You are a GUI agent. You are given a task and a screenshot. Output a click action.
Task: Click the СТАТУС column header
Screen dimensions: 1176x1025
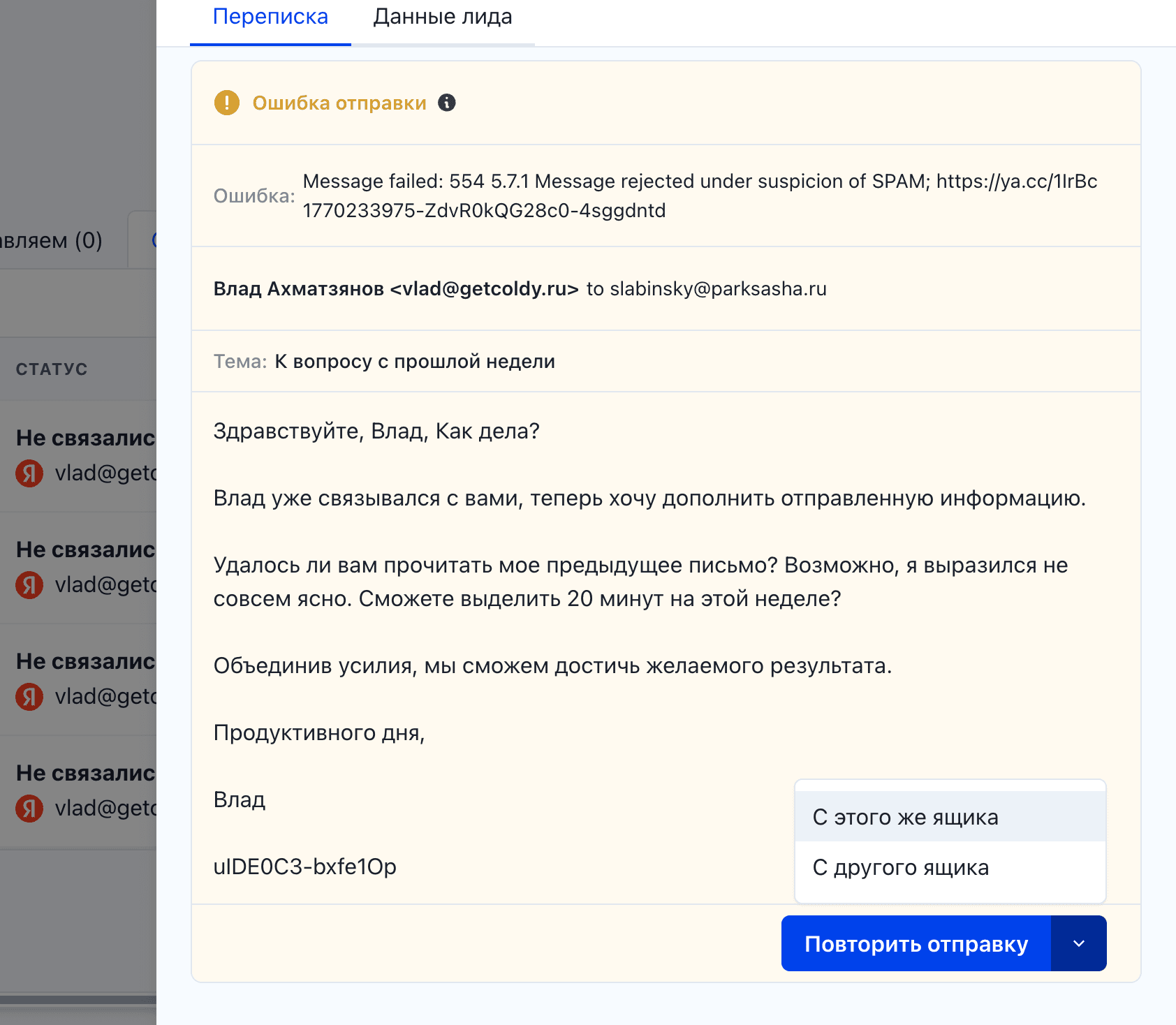click(52, 369)
